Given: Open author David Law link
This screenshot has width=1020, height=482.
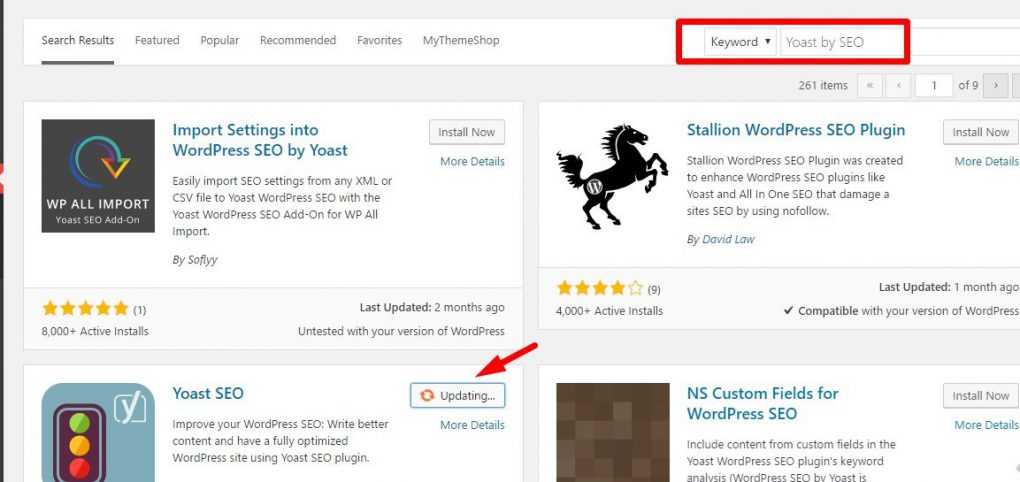Looking at the screenshot, I should (x=728, y=239).
